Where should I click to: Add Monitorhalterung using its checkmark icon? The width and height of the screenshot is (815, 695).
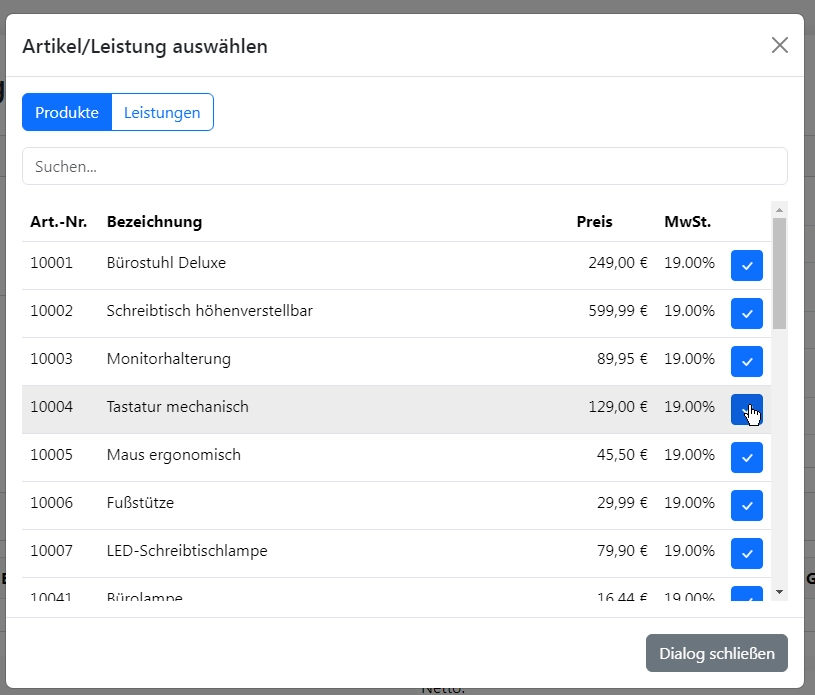pos(746,361)
